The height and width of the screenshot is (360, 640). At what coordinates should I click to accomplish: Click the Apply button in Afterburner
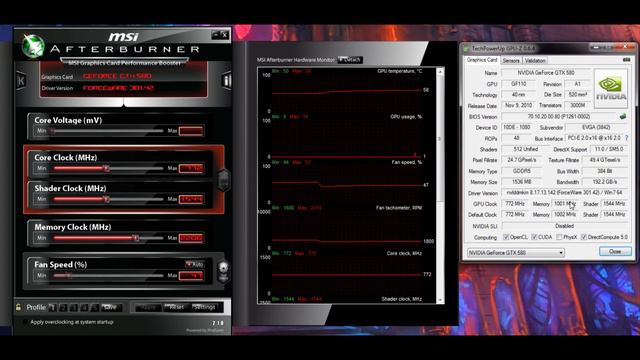click(x=148, y=307)
